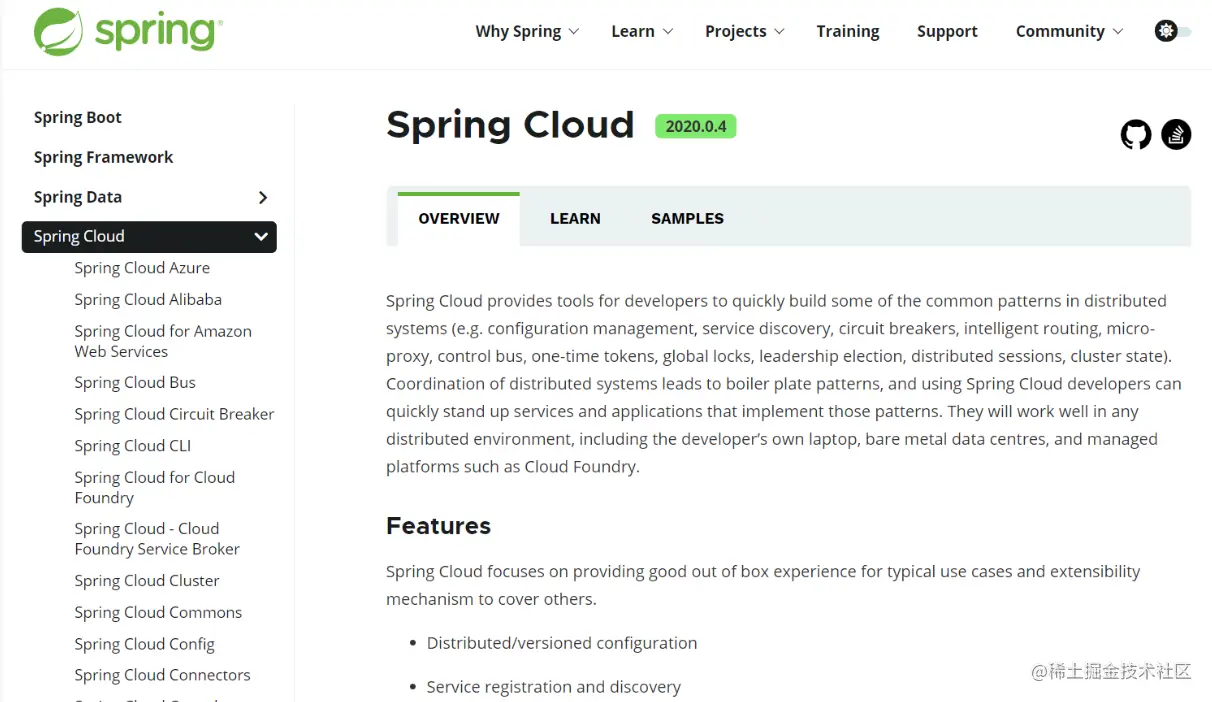The height and width of the screenshot is (702, 1212).
Task: Open Spring Cloud - Cloud Foundry Service Broker
Action: tap(157, 538)
